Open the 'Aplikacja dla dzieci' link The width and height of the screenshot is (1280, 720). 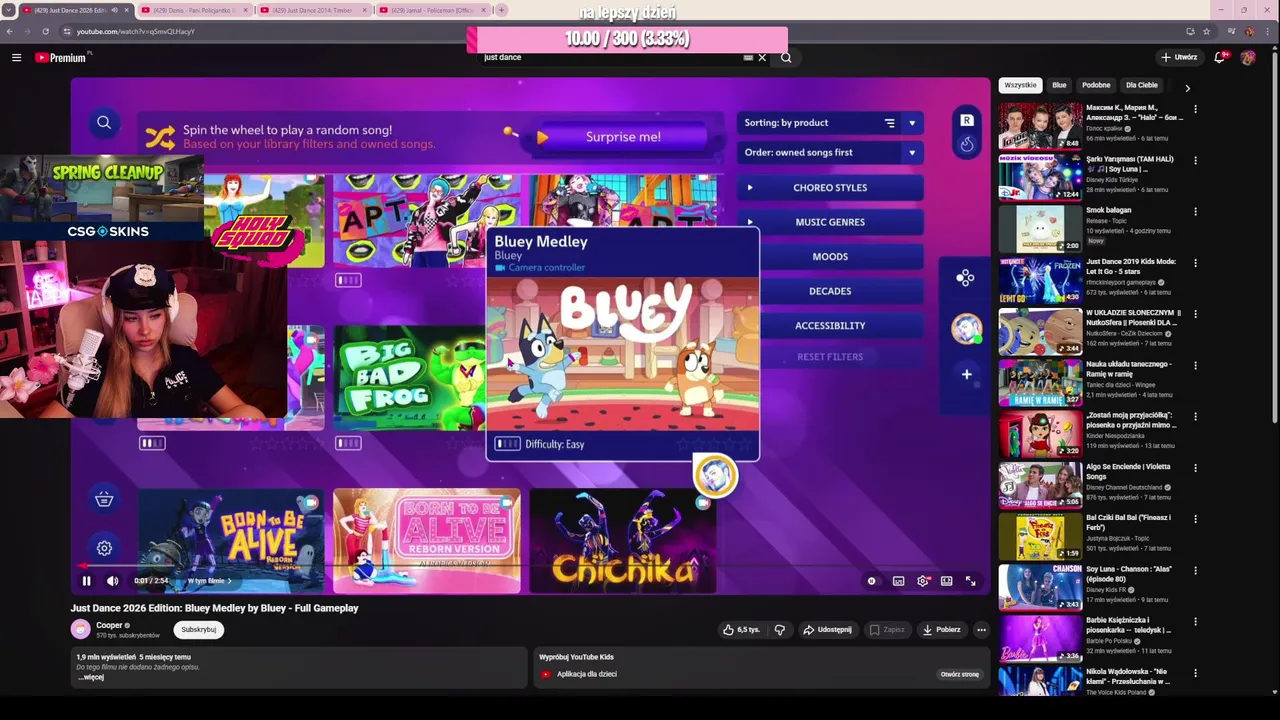pyautogui.click(x=587, y=674)
